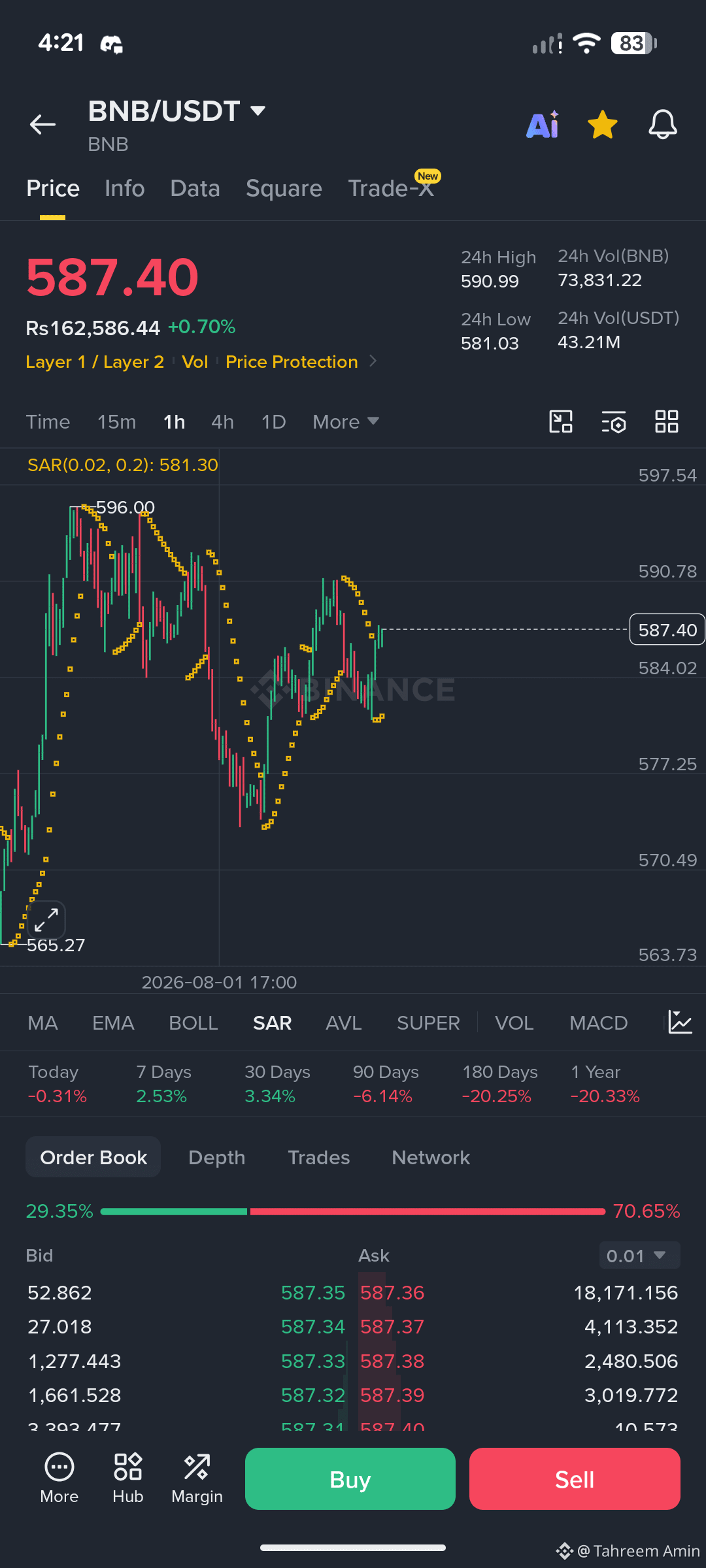Toggle the SAR indicator
Screen dimensions: 706x1568
tap(272, 1023)
